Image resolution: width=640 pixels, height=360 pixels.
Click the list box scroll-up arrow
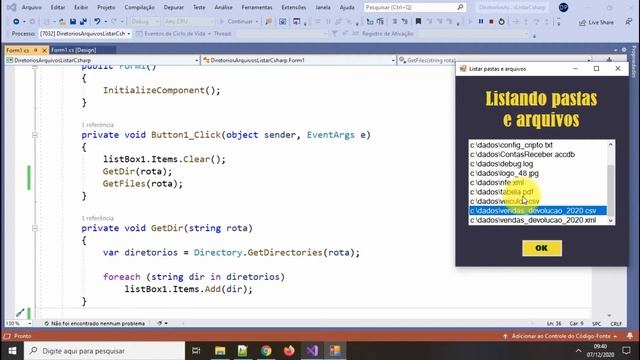[611, 144]
